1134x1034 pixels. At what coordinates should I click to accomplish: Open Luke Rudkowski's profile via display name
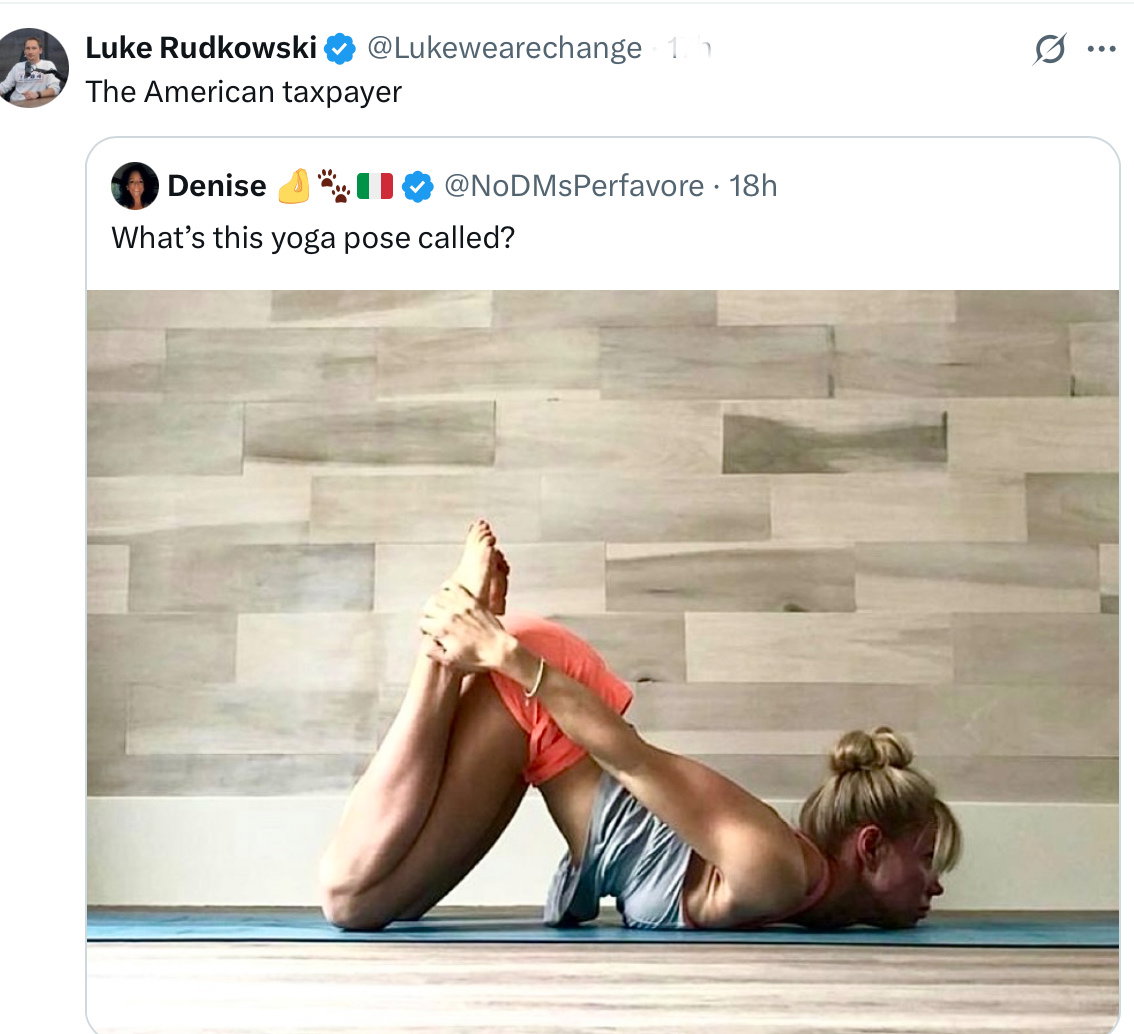pyautogui.click(x=201, y=48)
